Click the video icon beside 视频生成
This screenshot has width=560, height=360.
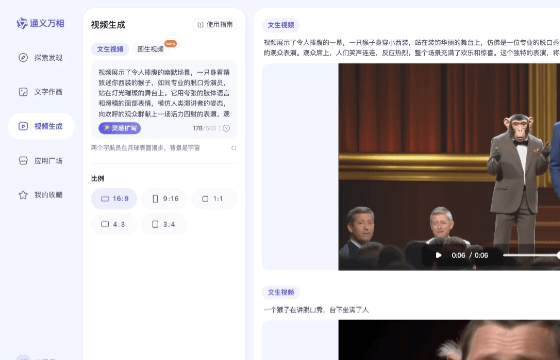(23, 126)
